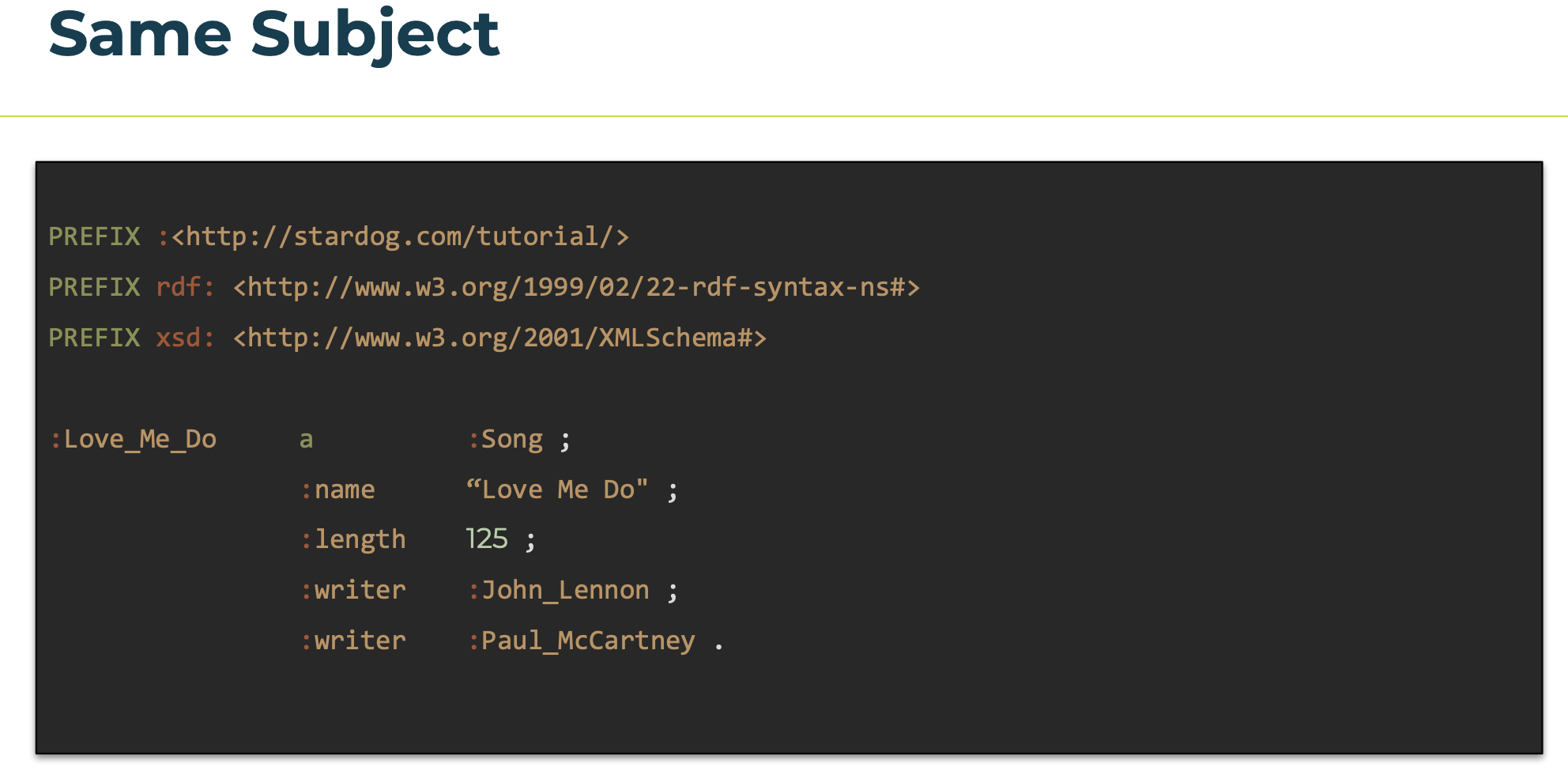
Task: Select the rdf: prefix label
Action: (185, 287)
